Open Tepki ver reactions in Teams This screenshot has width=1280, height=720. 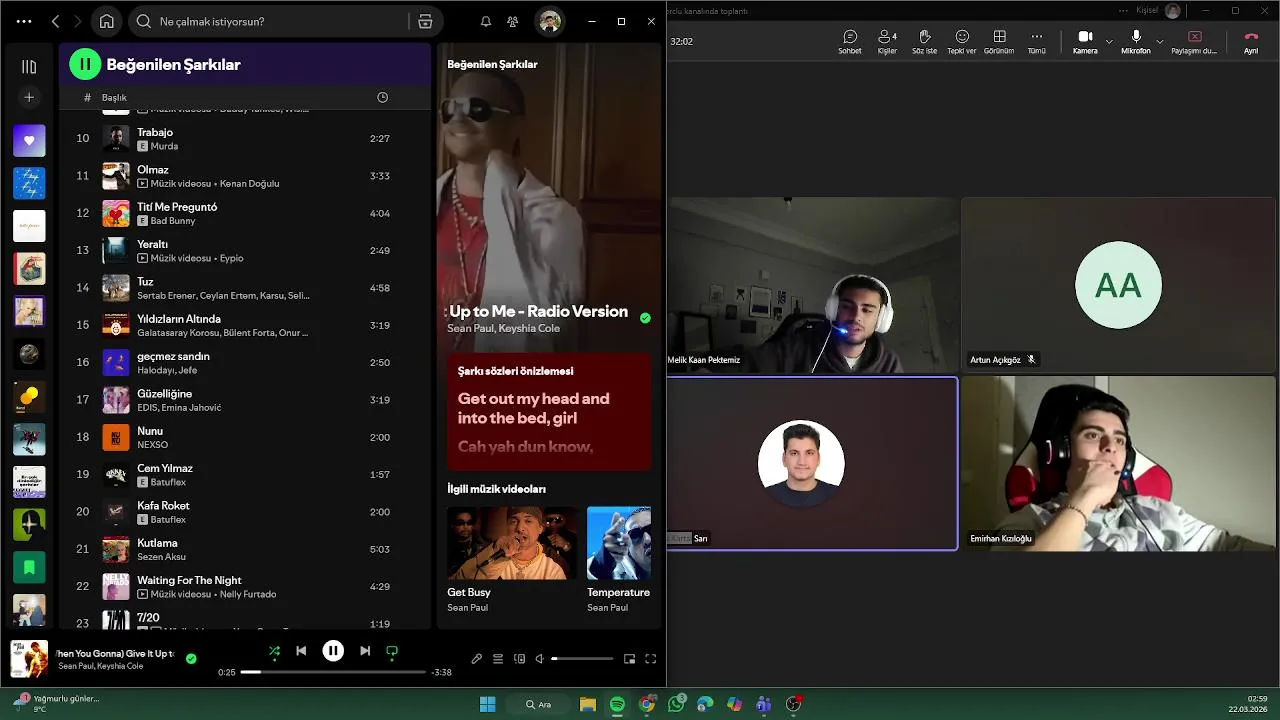click(x=962, y=42)
